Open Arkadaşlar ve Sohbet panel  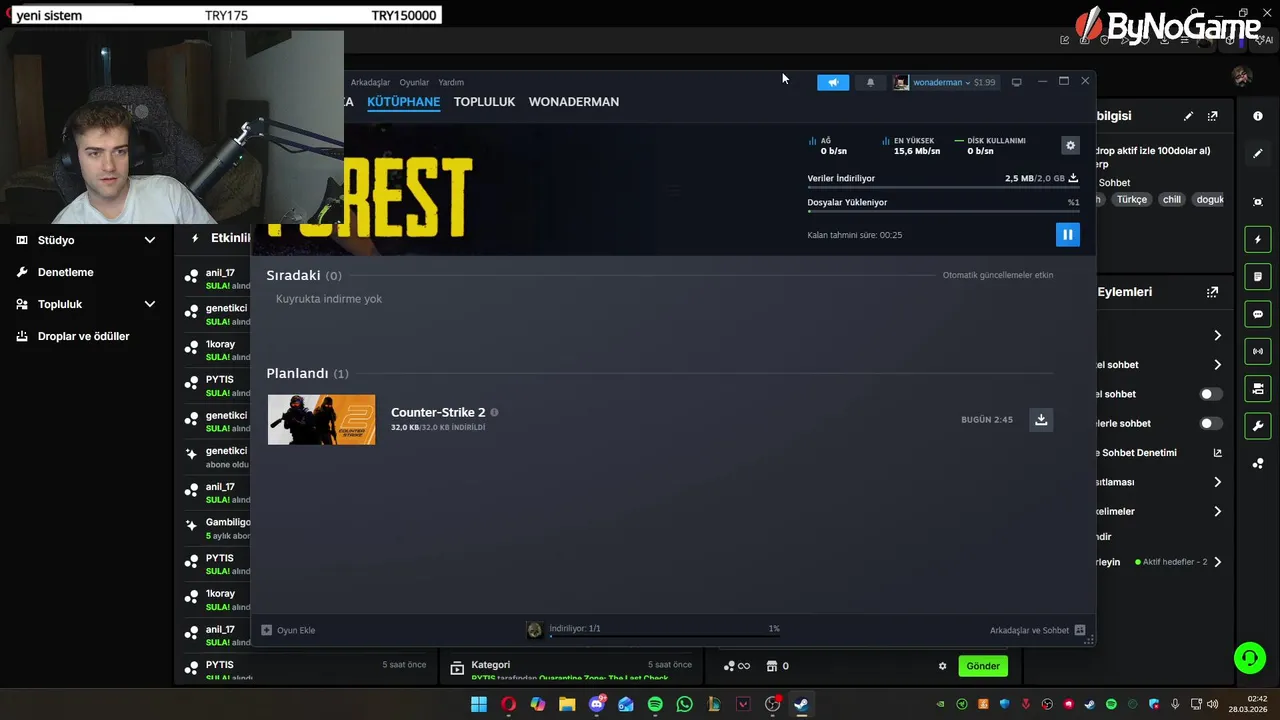click(1037, 630)
